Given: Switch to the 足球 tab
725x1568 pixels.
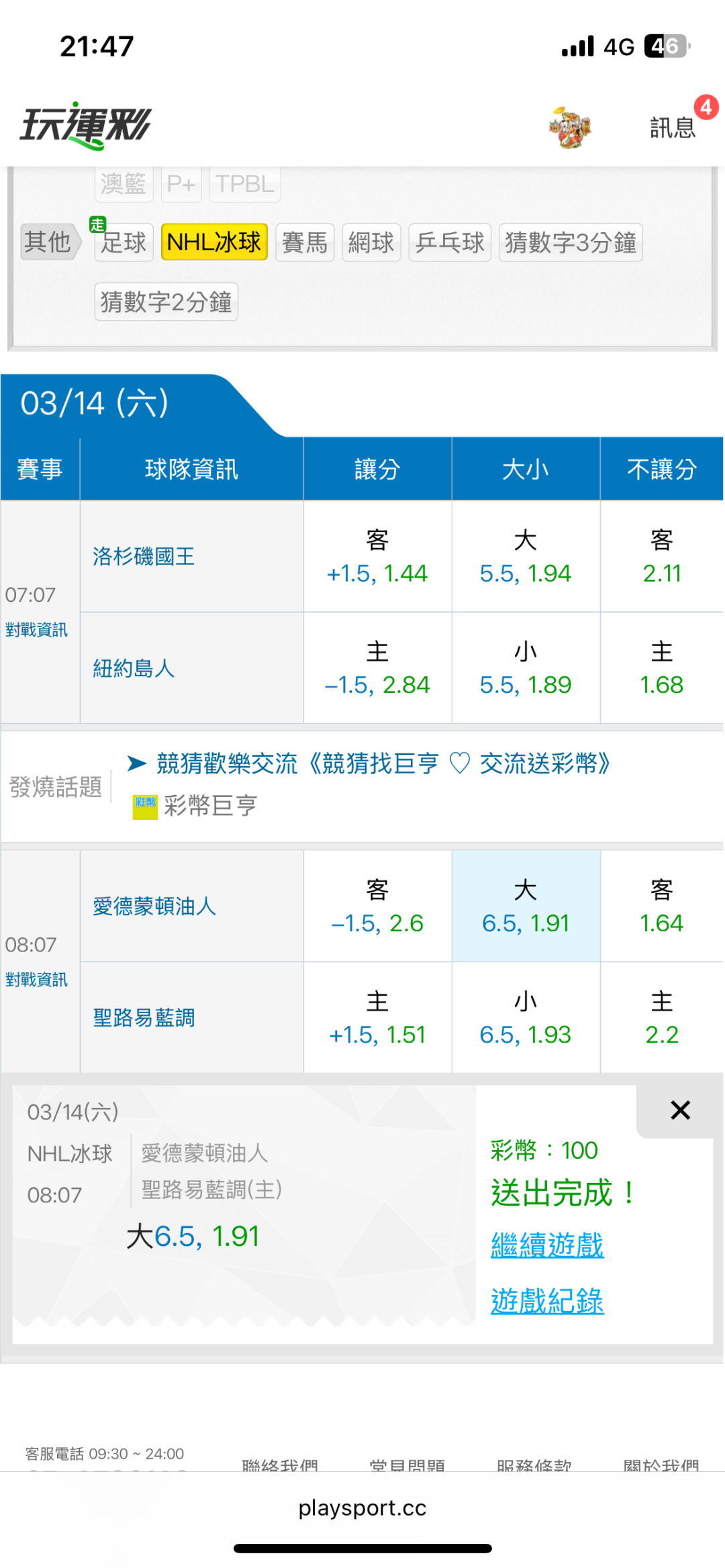Looking at the screenshot, I should click(x=124, y=242).
